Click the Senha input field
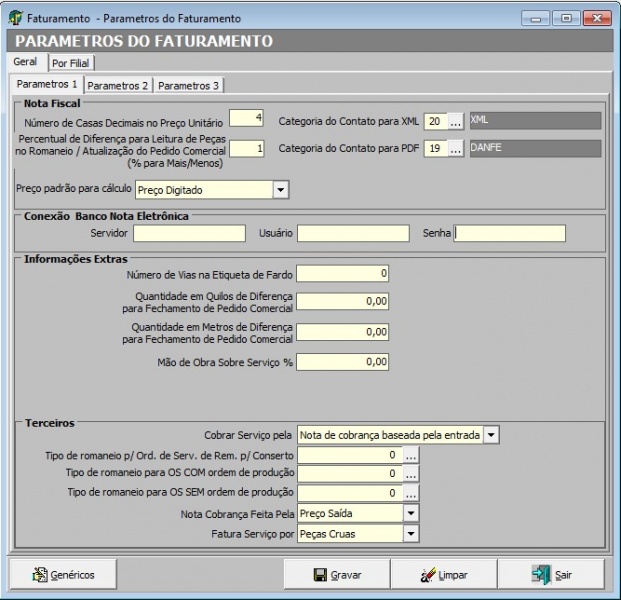 [510, 233]
